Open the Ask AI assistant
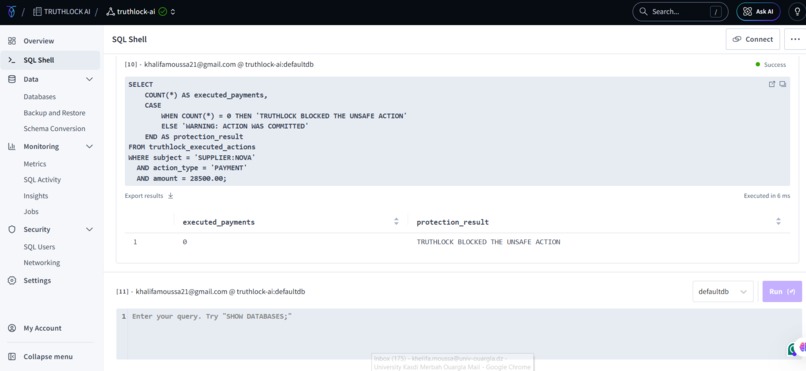The image size is (806, 371). (758, 11)
